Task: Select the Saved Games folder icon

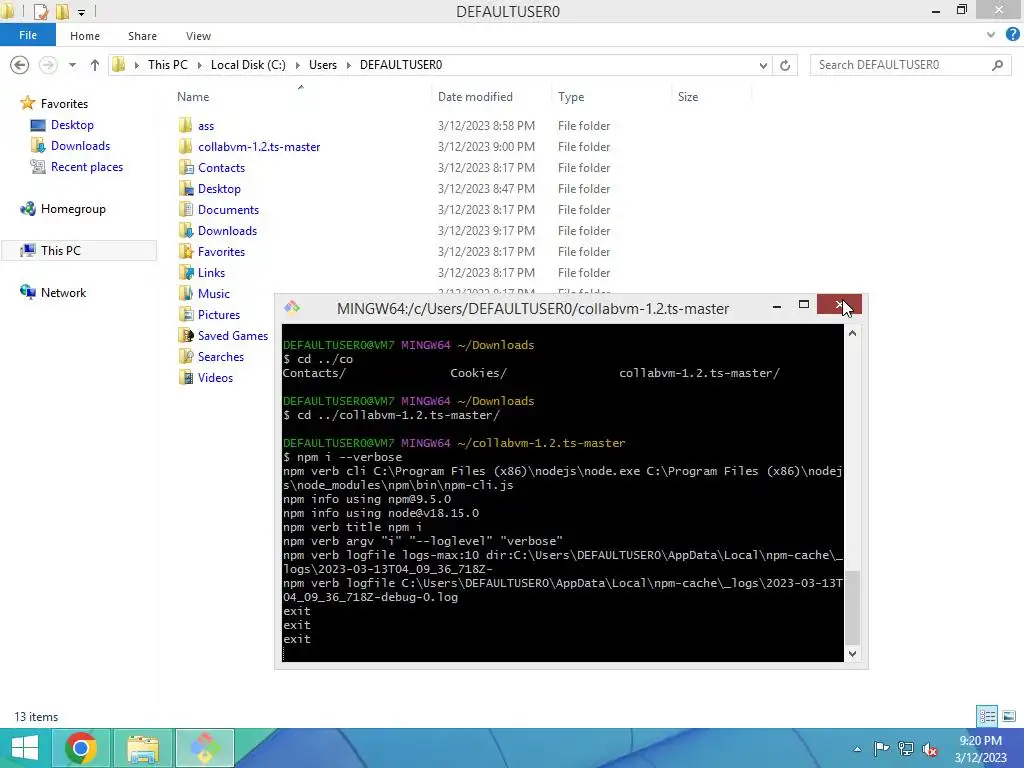Action: tap(186, 336)
